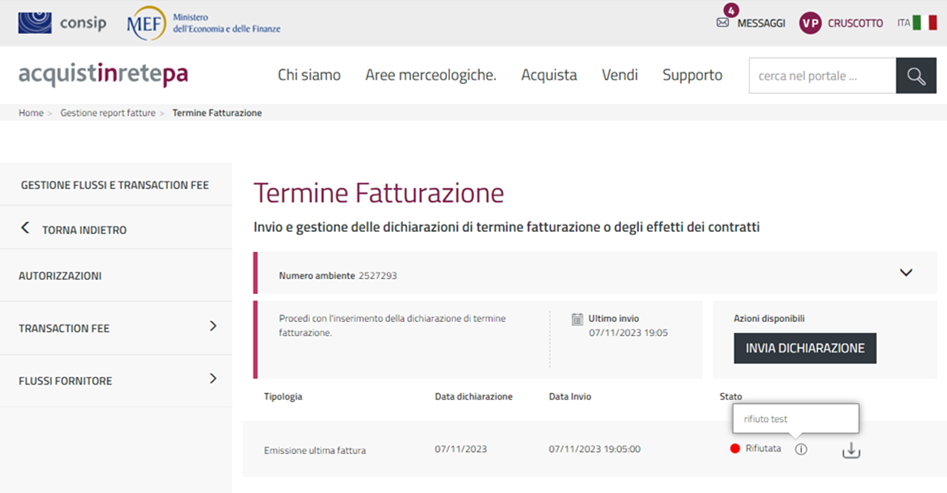Screen dimensions: 947x493
Task: Click the magnifier search icon button
Action: coord(915,76)
